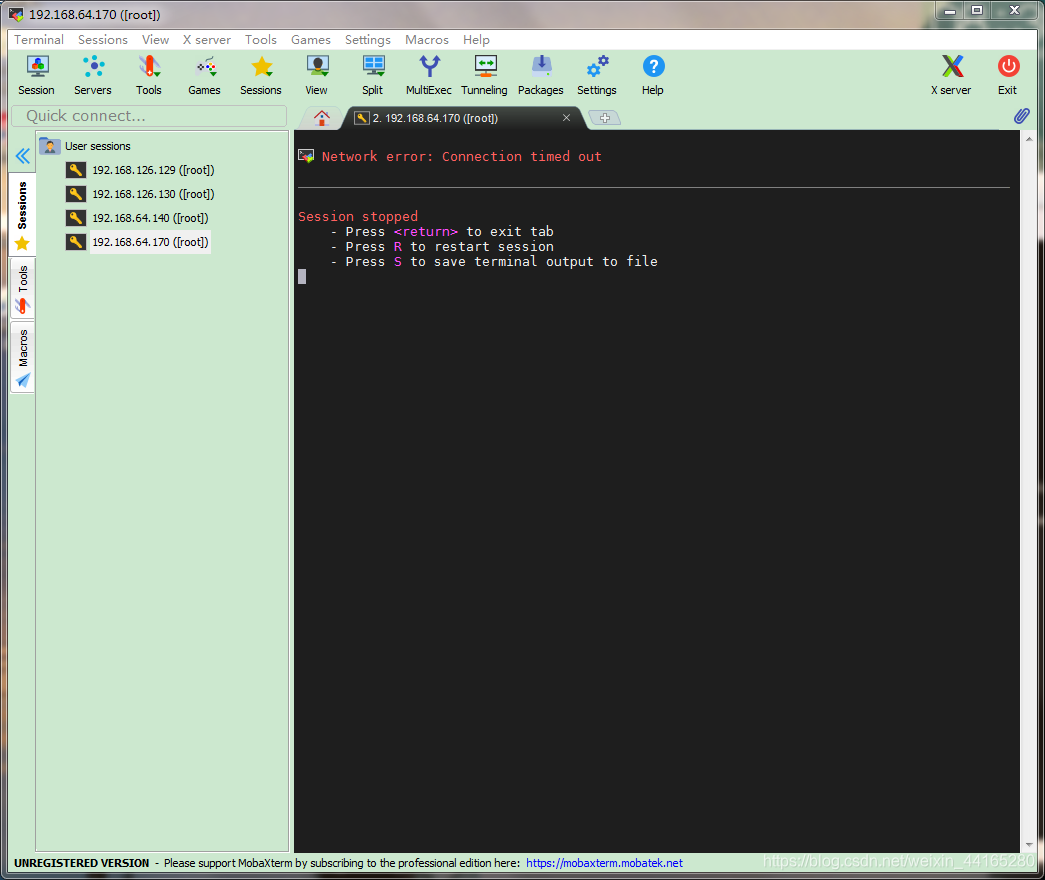Click the User sessions folder icon
Image resolution: width=1045 pixels, height=880 pixels.
pos(50,145)
